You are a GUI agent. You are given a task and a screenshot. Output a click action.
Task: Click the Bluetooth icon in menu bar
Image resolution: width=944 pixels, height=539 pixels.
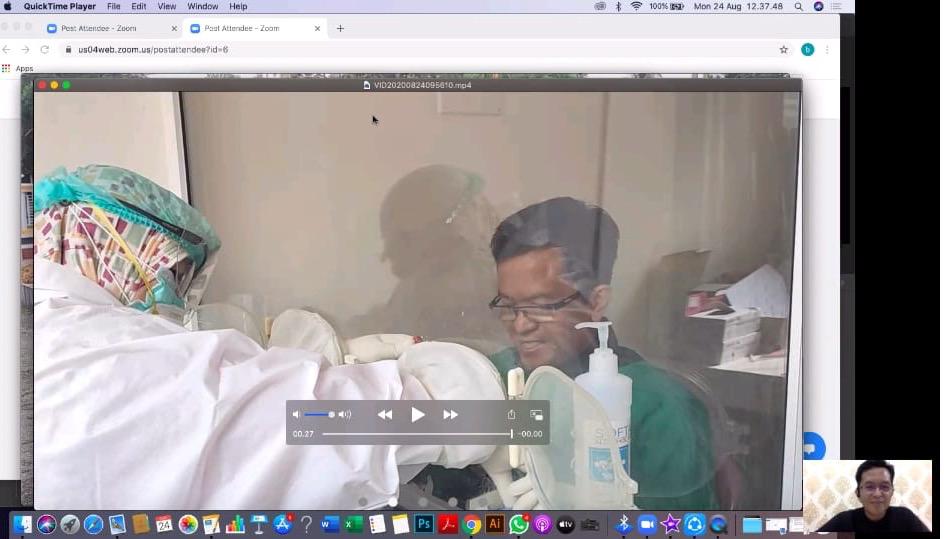click(x=618, y=6)
